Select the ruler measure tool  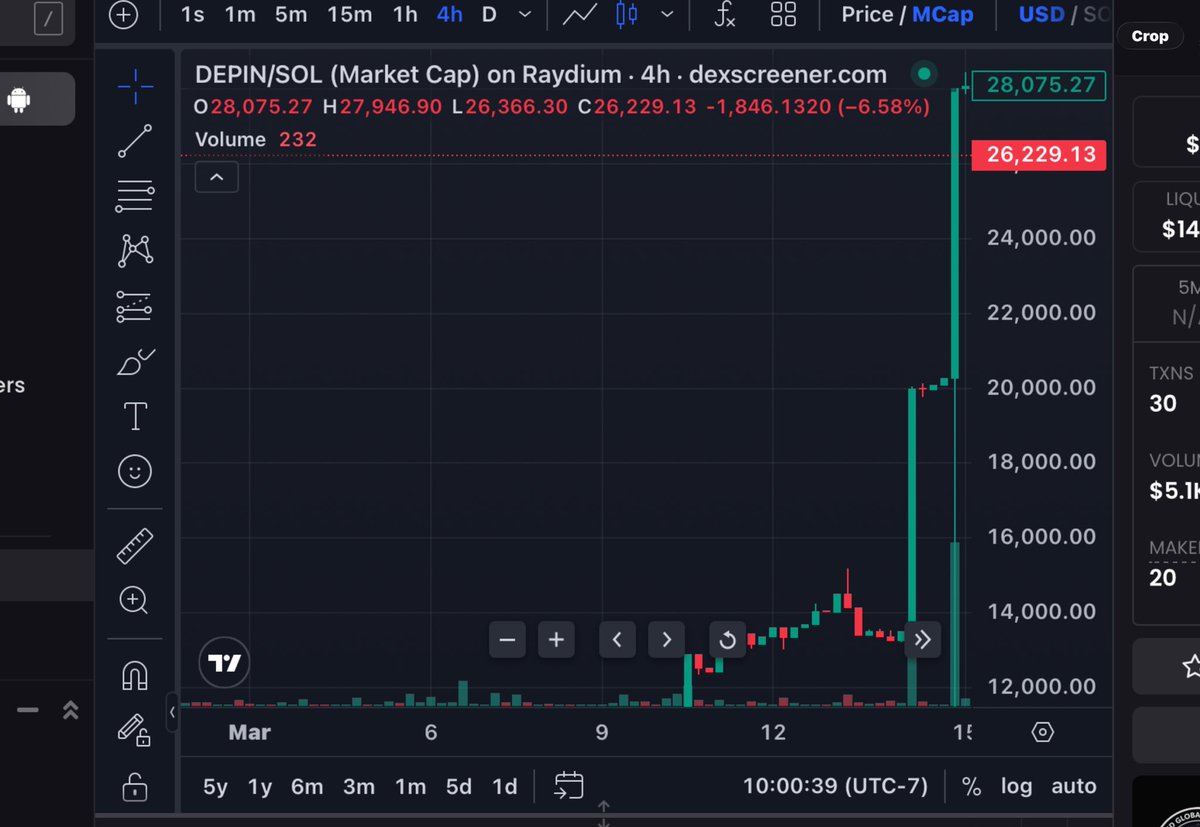coord(135,546)
